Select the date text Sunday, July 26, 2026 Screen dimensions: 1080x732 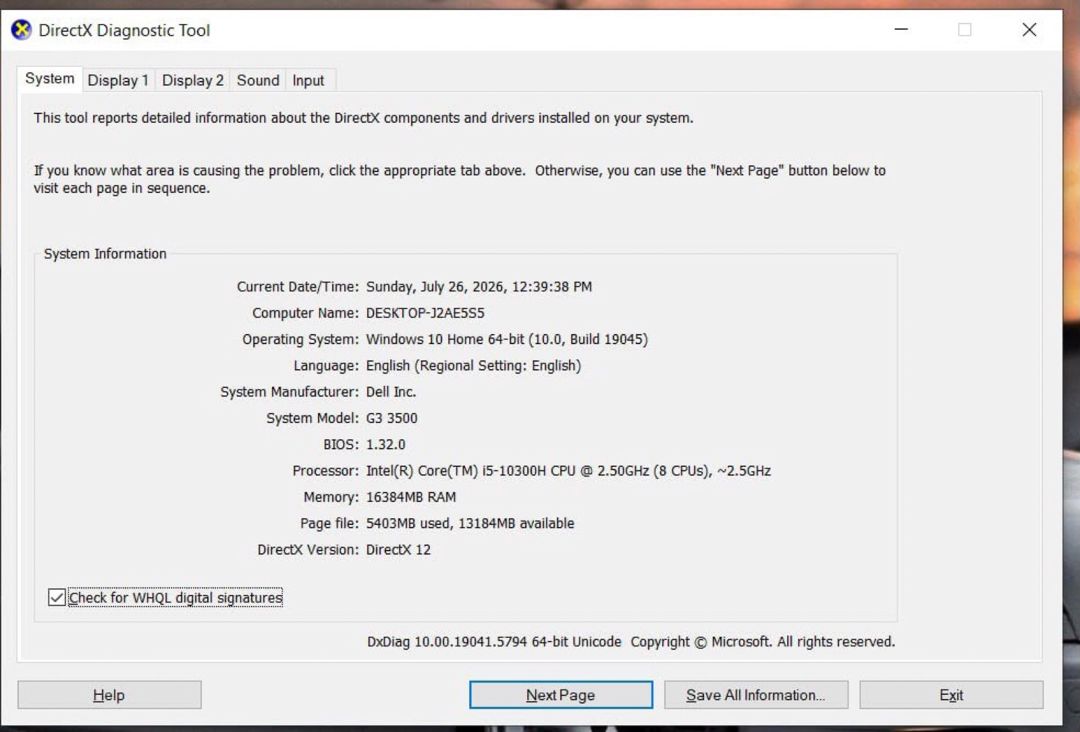coord(436,286)
